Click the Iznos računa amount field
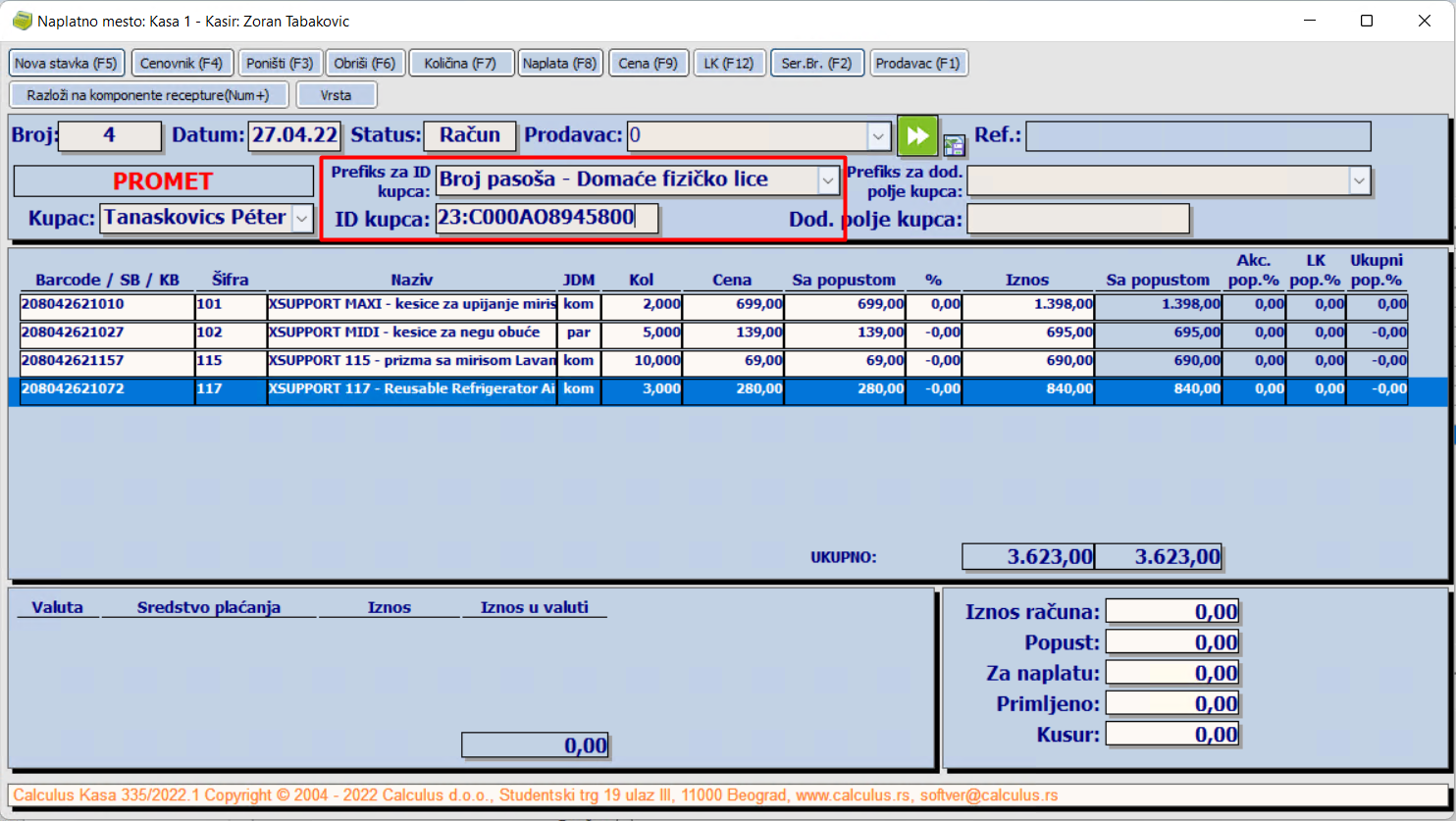Screen dimensions: 1456x821 point(1172,612)
